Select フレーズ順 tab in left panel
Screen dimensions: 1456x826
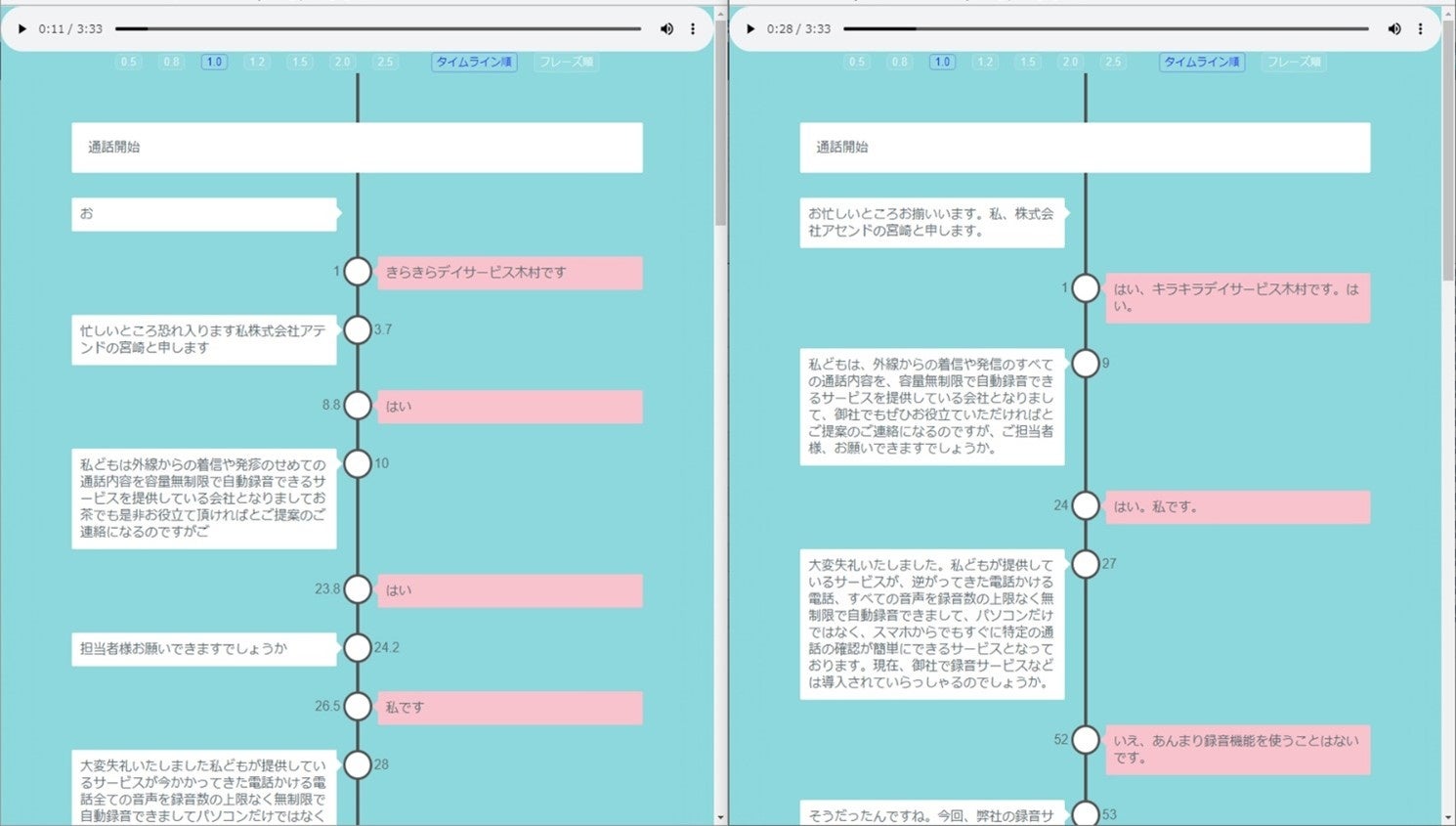coord(567,62)
